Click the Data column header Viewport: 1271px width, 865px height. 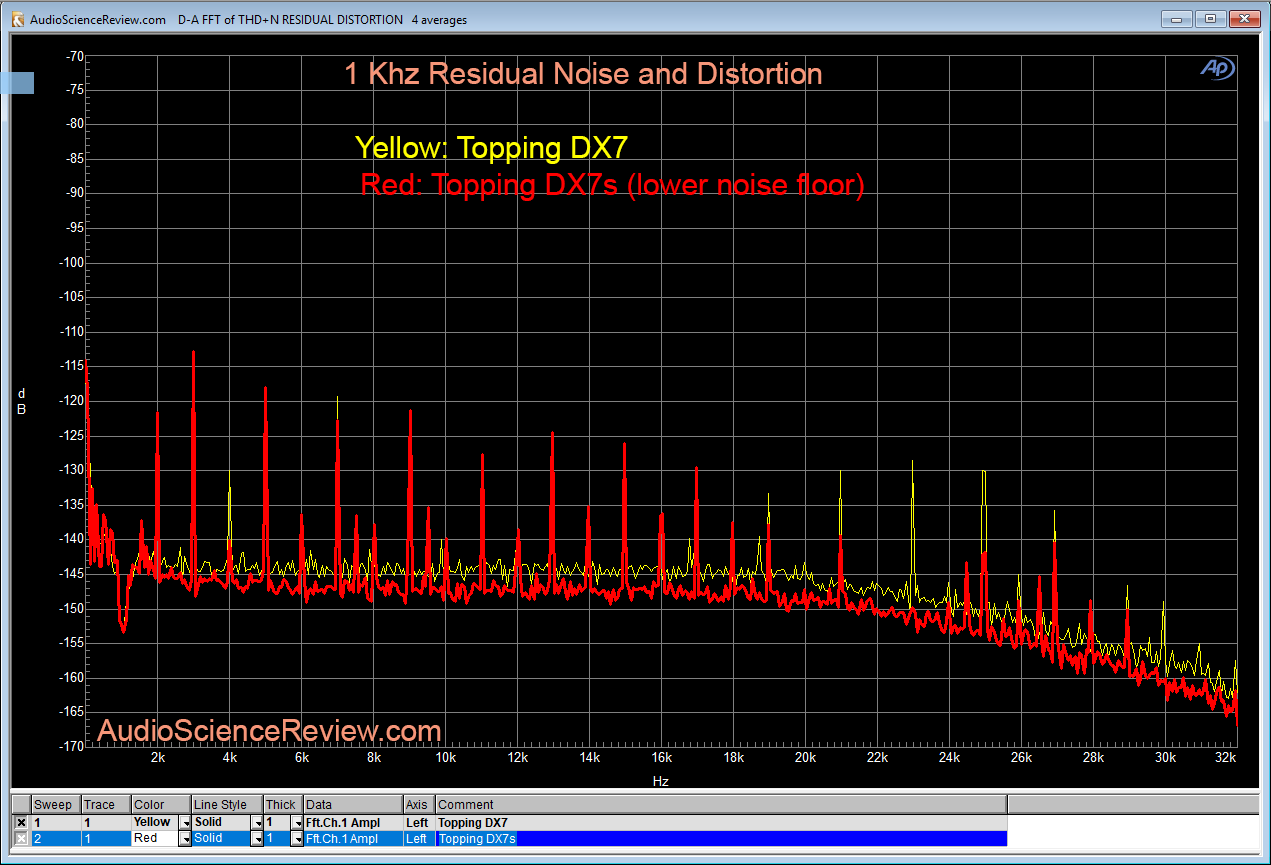(353, 805)
